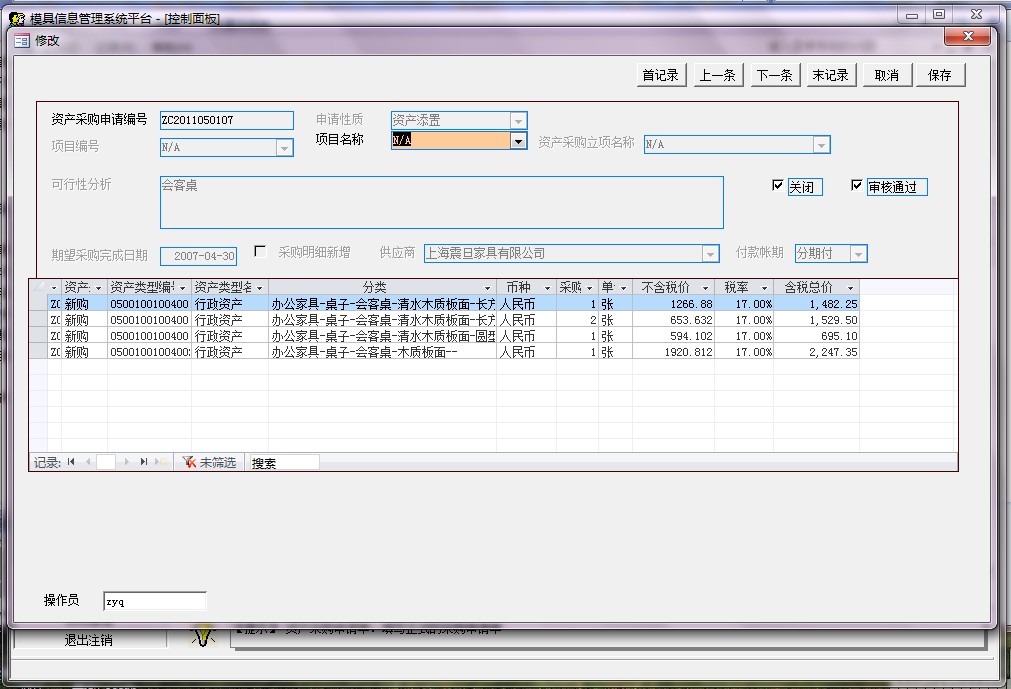Advance to next record in grid navigator
Screen dimensions: 1011x689
126,461
